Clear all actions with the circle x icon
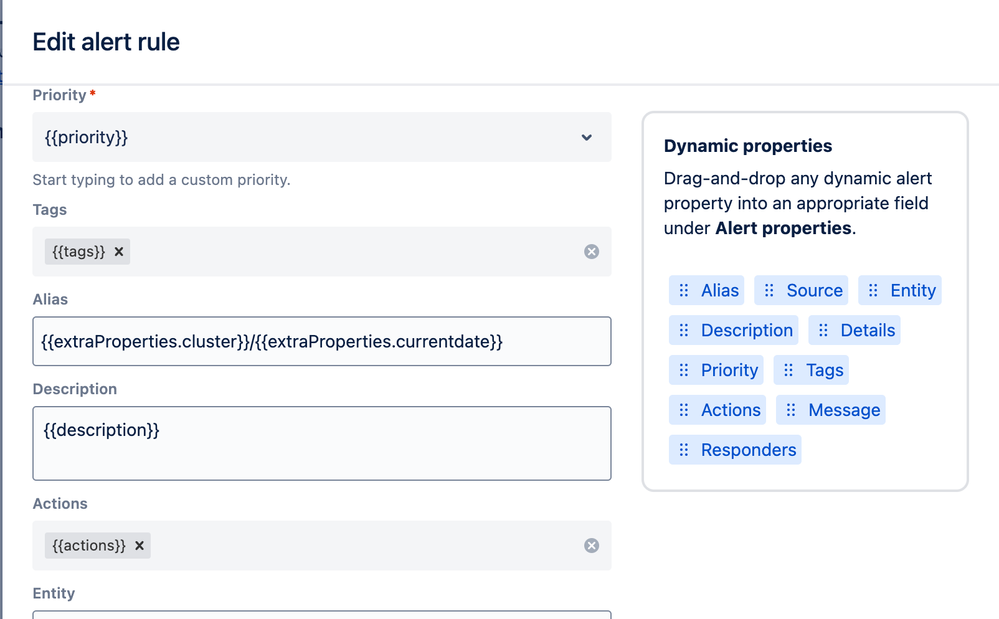The image size is (999, 619). click(592, 546)
